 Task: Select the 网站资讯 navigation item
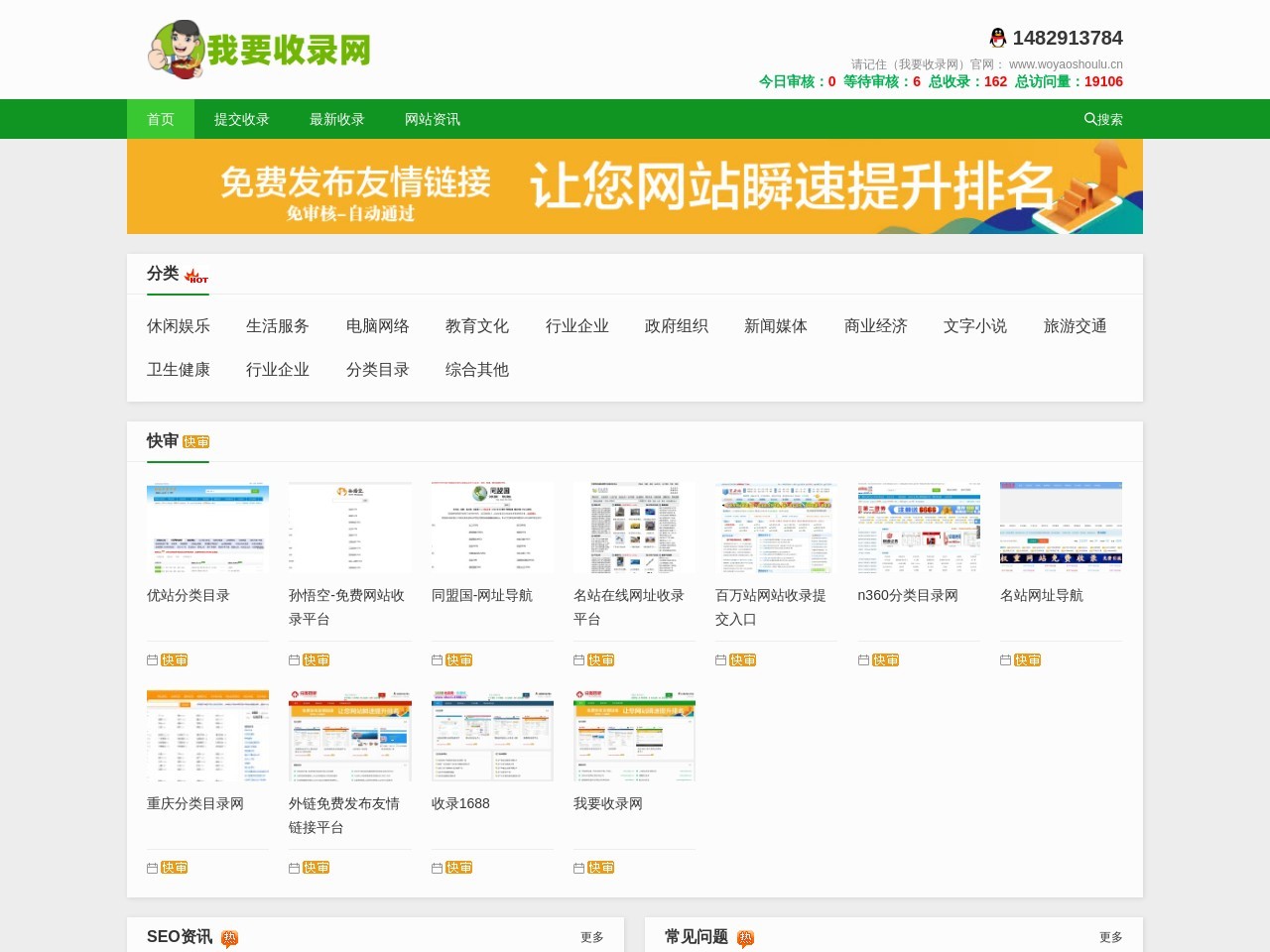click(433, 119)
